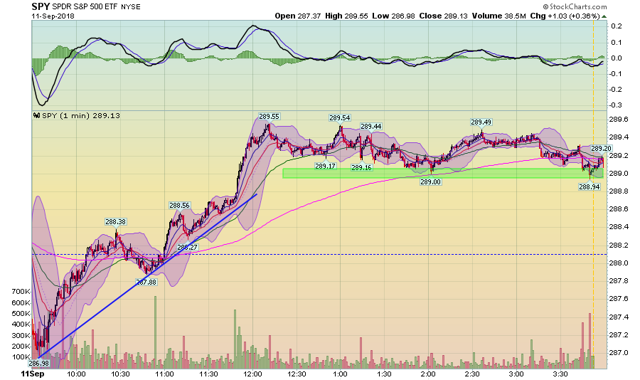Click the 289.00 low price callout

click(x=430, y=182)
